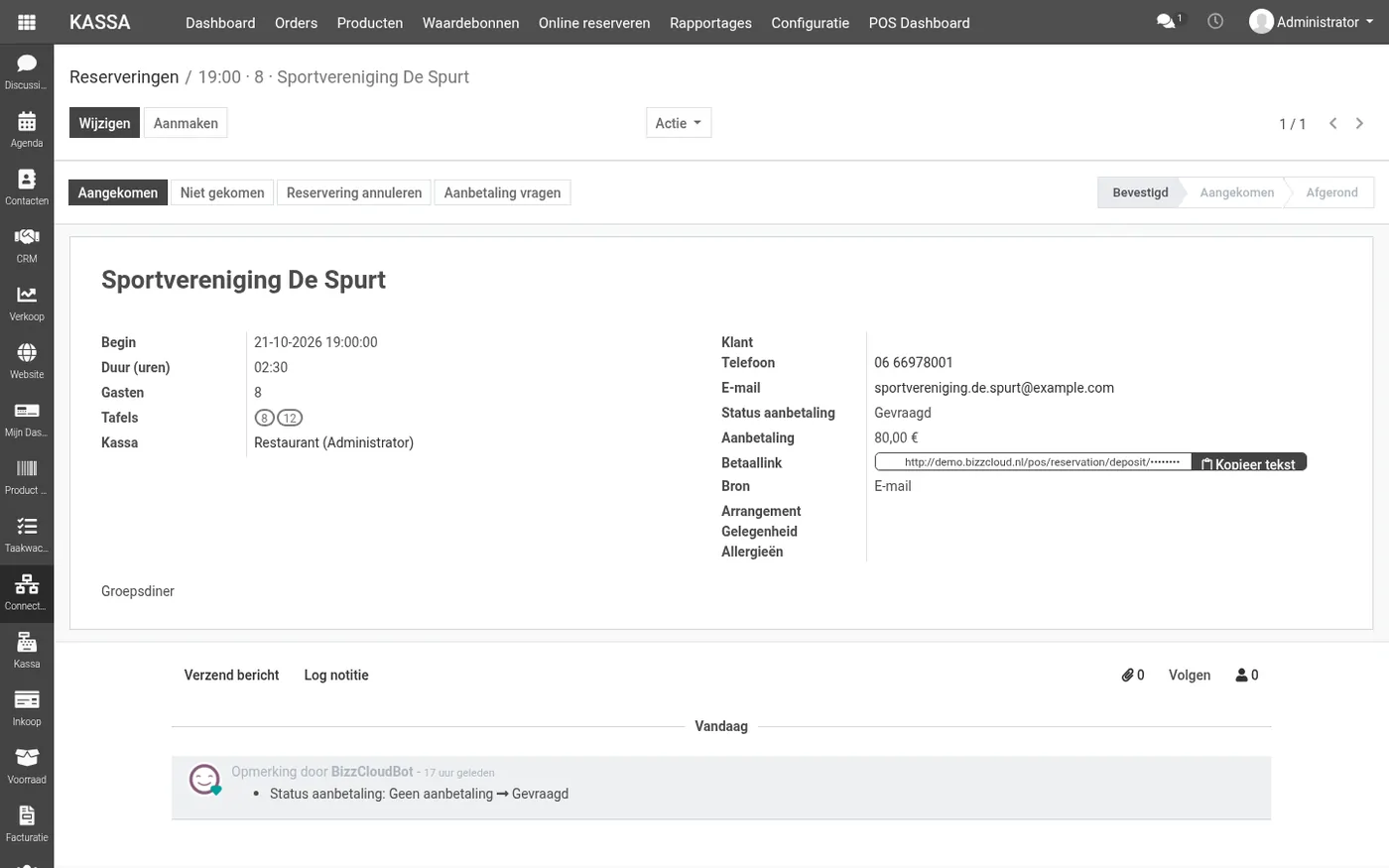Mark reservation as Aangekomen button

118,192
